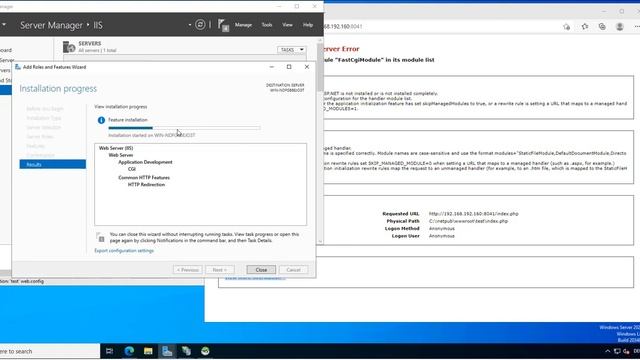Click the browser address bar
This screenshot has width=640, height=360.
pyautogui.click(x=441, y=27)
